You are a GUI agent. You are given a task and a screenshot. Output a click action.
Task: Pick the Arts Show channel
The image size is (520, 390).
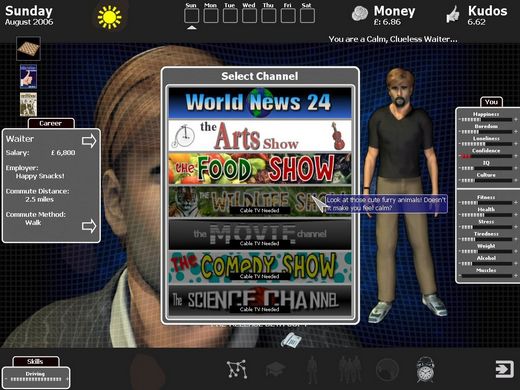(260, 136)
